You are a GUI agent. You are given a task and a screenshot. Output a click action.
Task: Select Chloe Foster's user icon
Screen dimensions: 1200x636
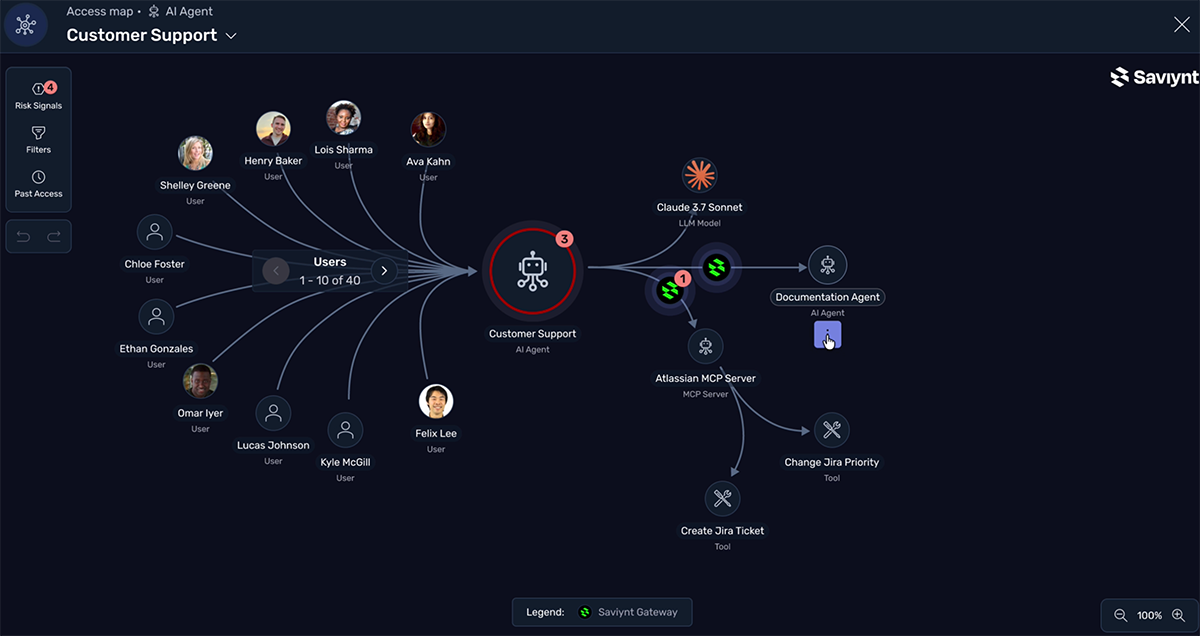click(x=155, y=233)
